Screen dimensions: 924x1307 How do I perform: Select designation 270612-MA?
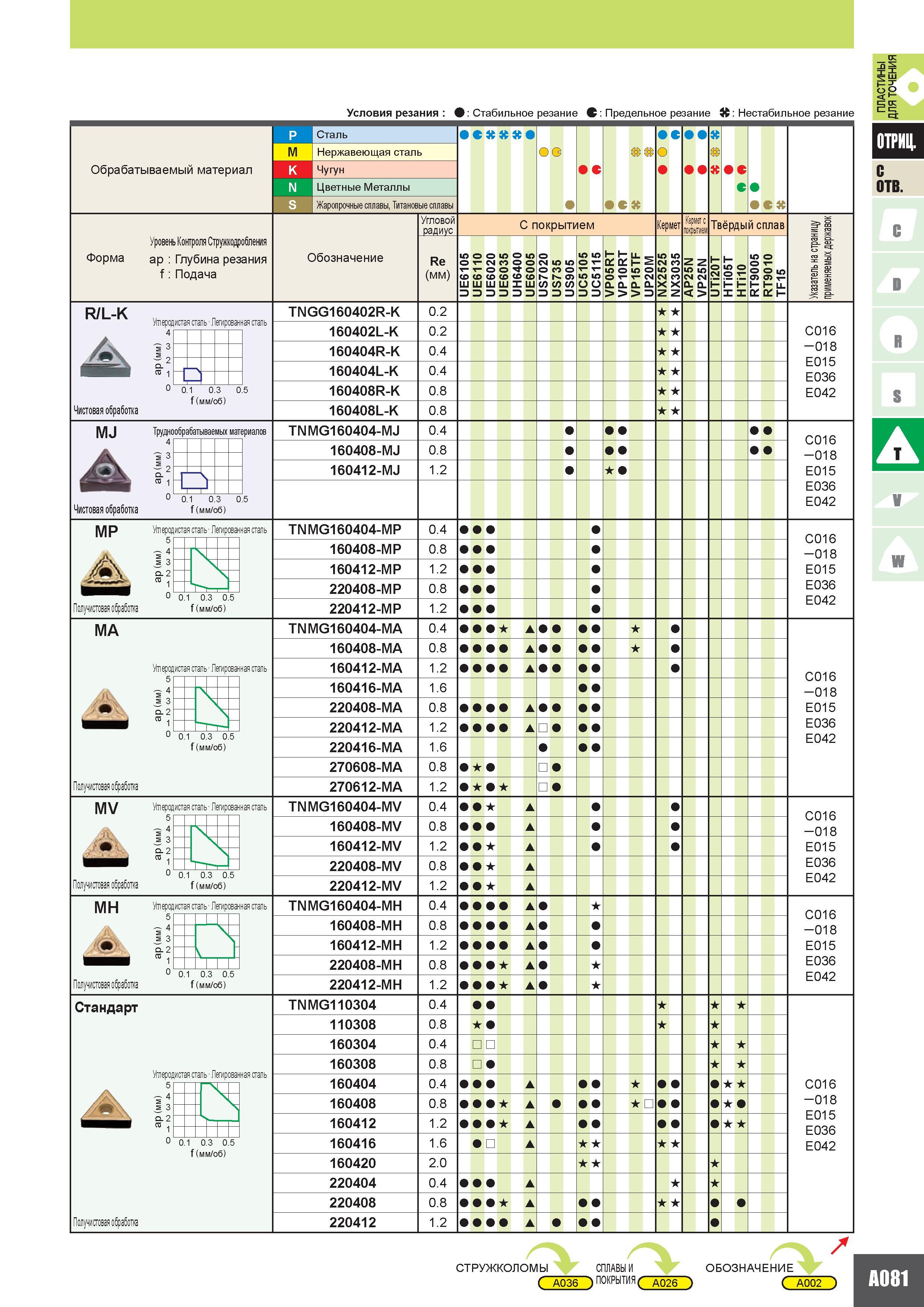click(366, 787)
